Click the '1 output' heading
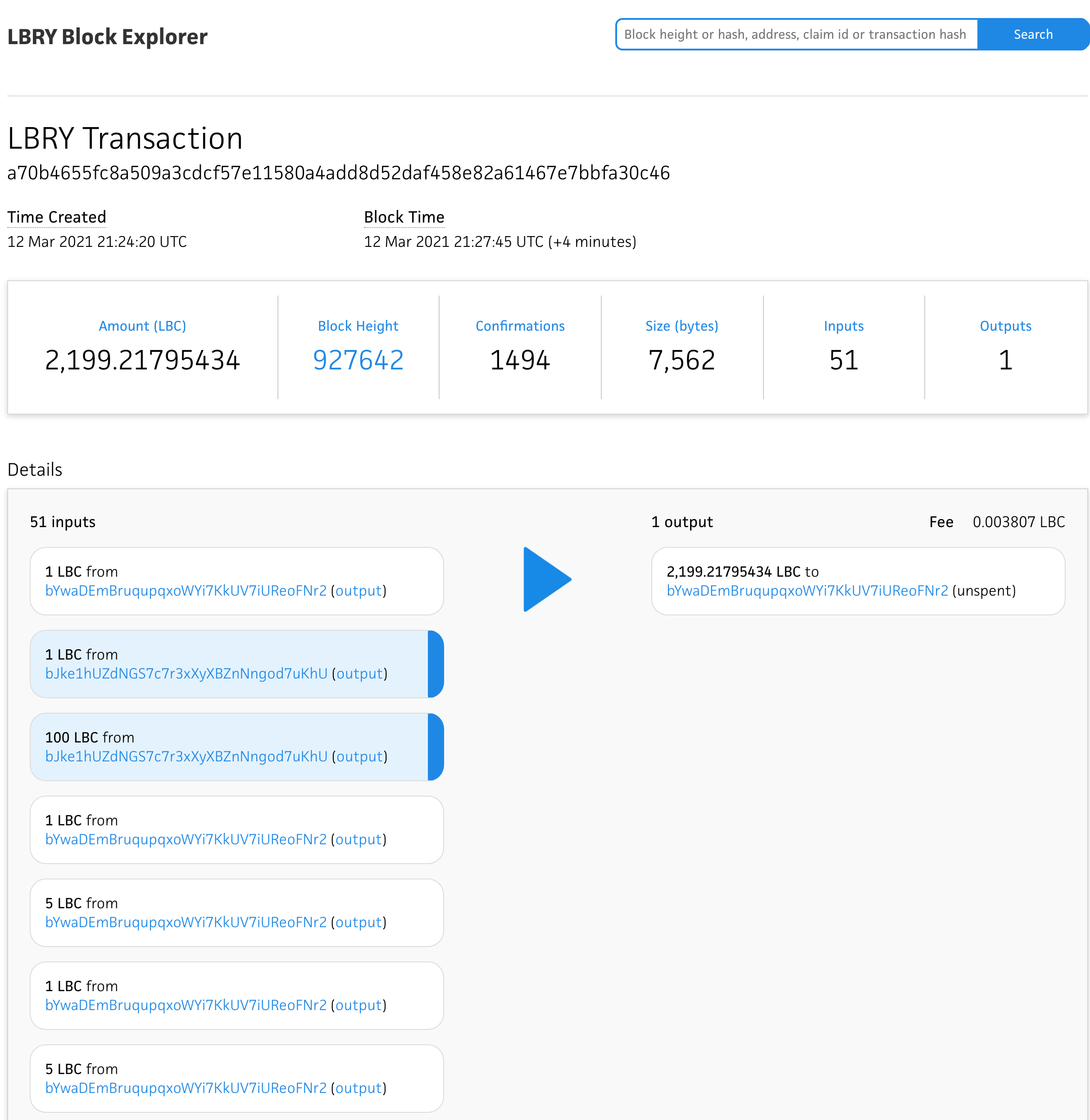The height and width of the screenshot is (1120, 1090). [x=682, y=522]
